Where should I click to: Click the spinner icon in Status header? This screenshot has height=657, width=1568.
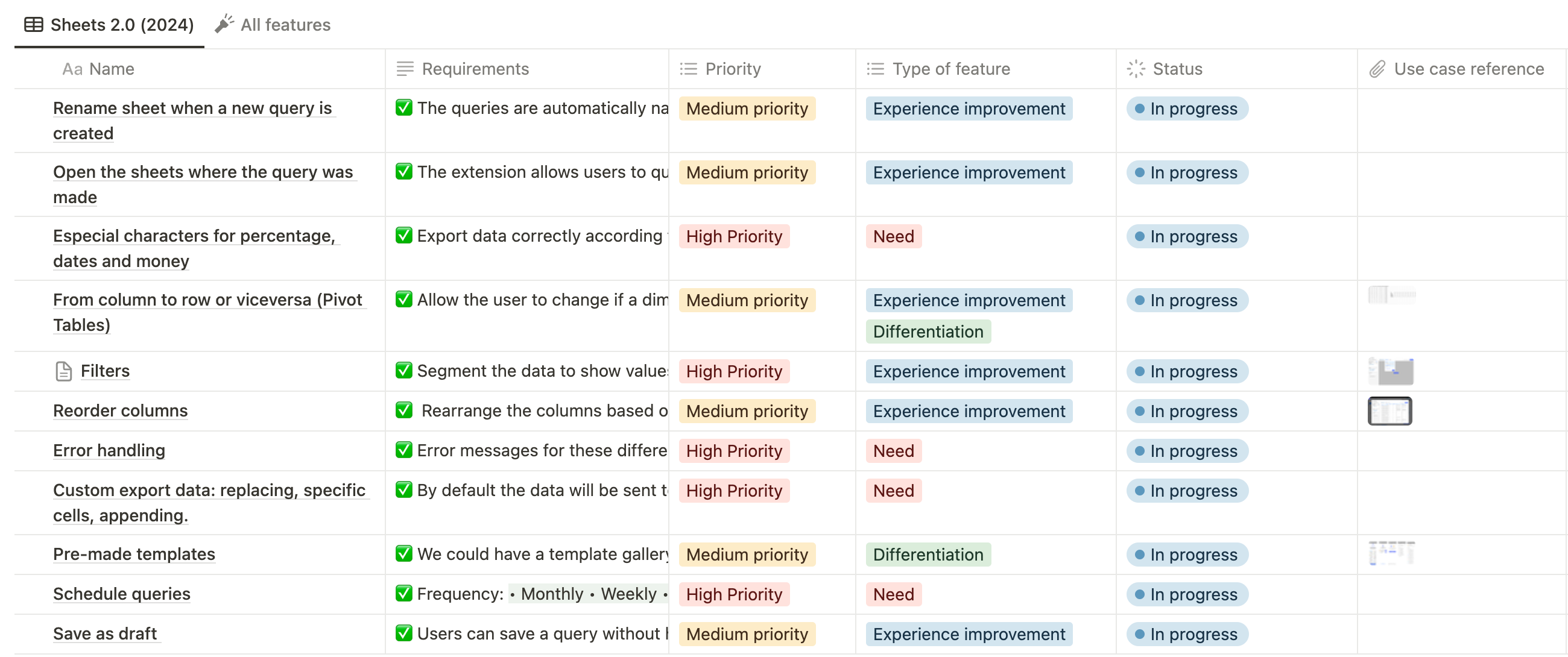[1135, 69]
